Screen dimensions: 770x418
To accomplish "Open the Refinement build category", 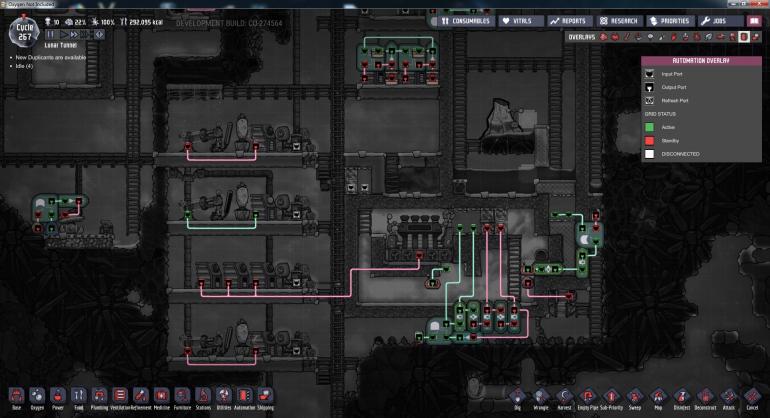I will pos(141,396).
